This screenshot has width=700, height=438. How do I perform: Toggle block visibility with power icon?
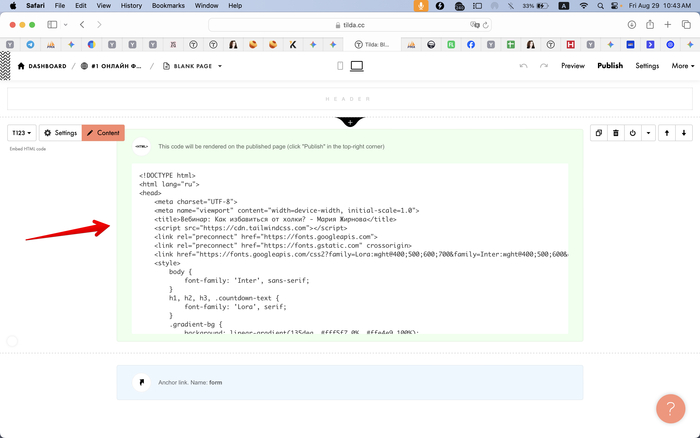(x=633, y=132)
